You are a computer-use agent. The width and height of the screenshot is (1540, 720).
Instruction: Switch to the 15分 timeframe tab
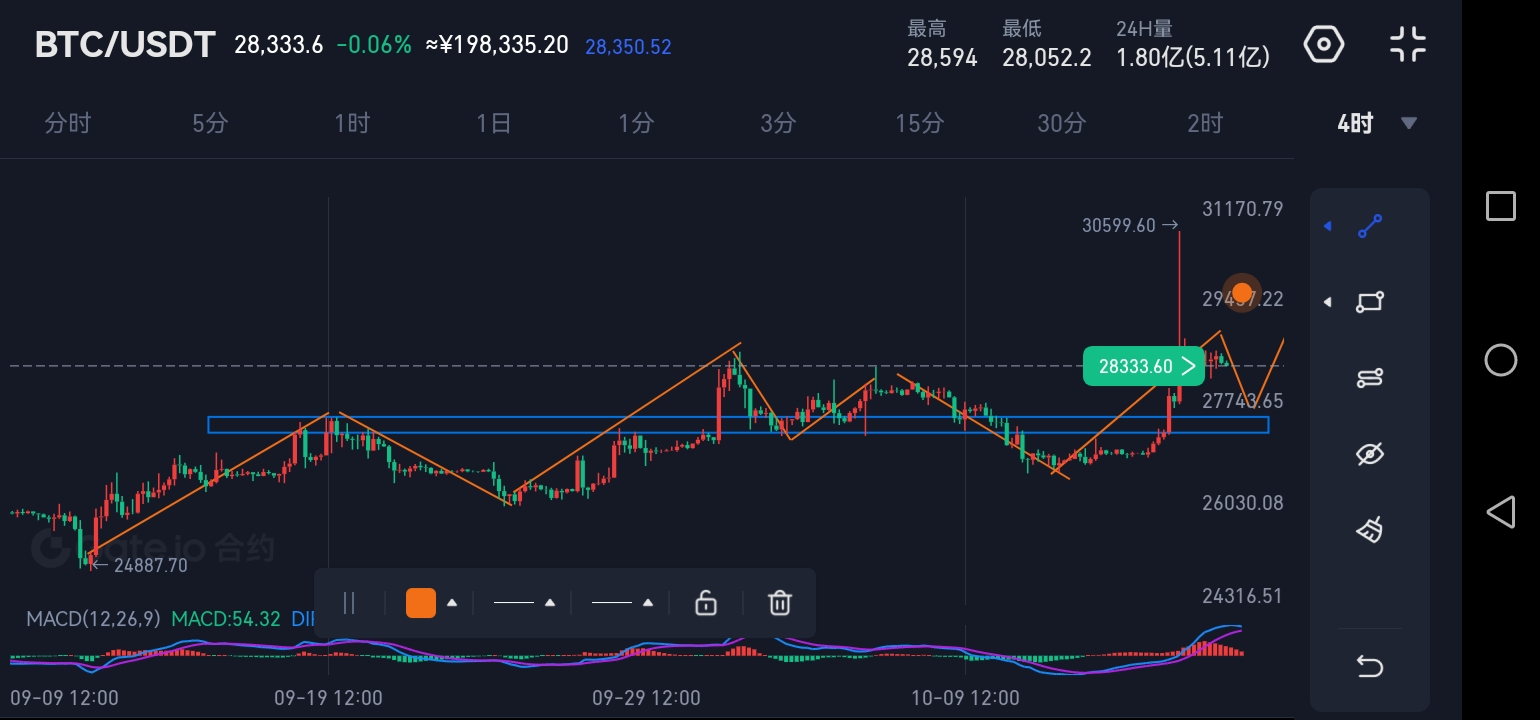(920, 123)
